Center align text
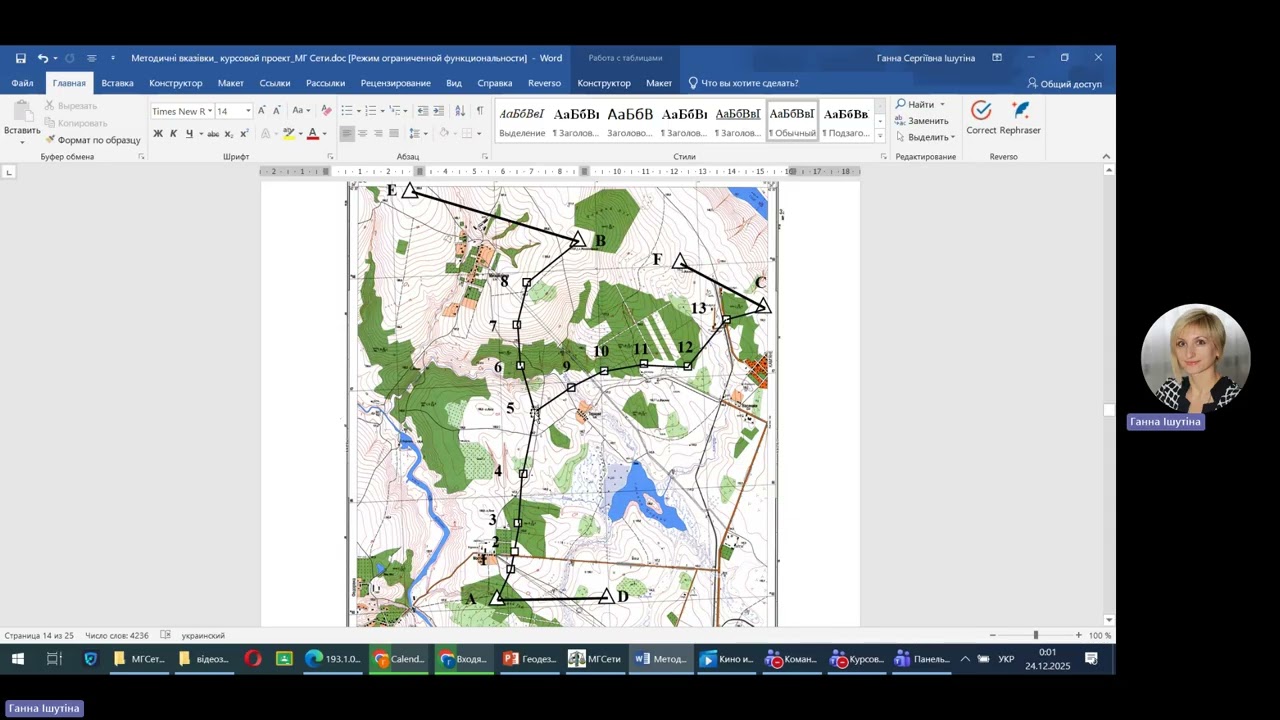 click(362, 134)
